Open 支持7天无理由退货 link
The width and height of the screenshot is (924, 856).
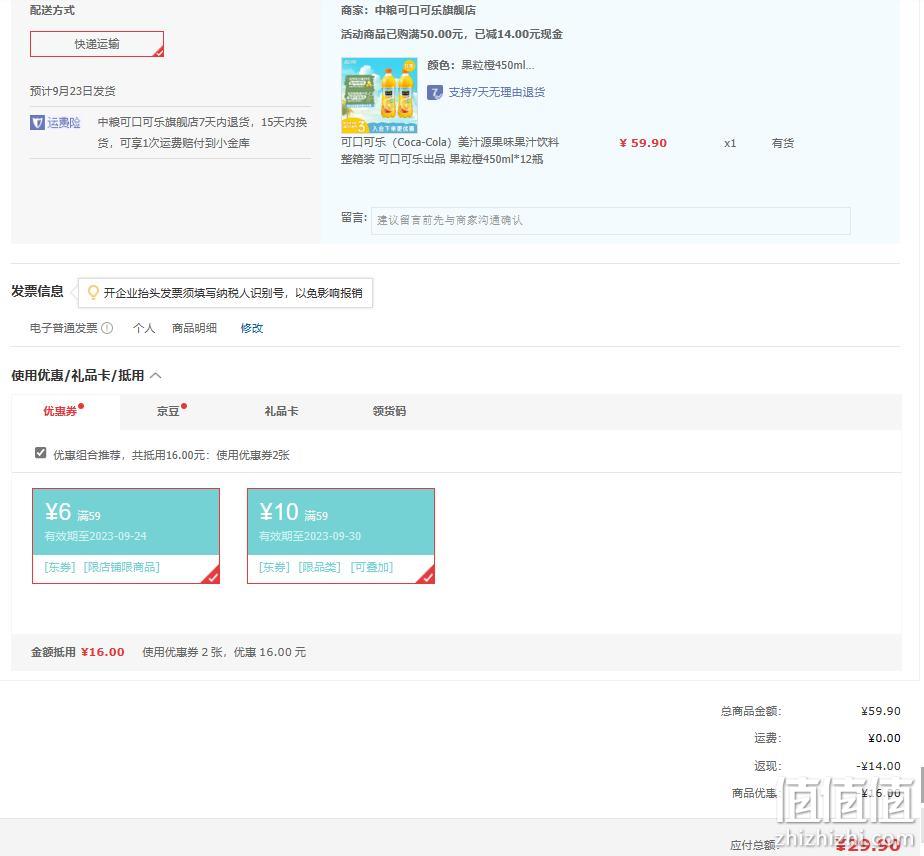point(497,92)
